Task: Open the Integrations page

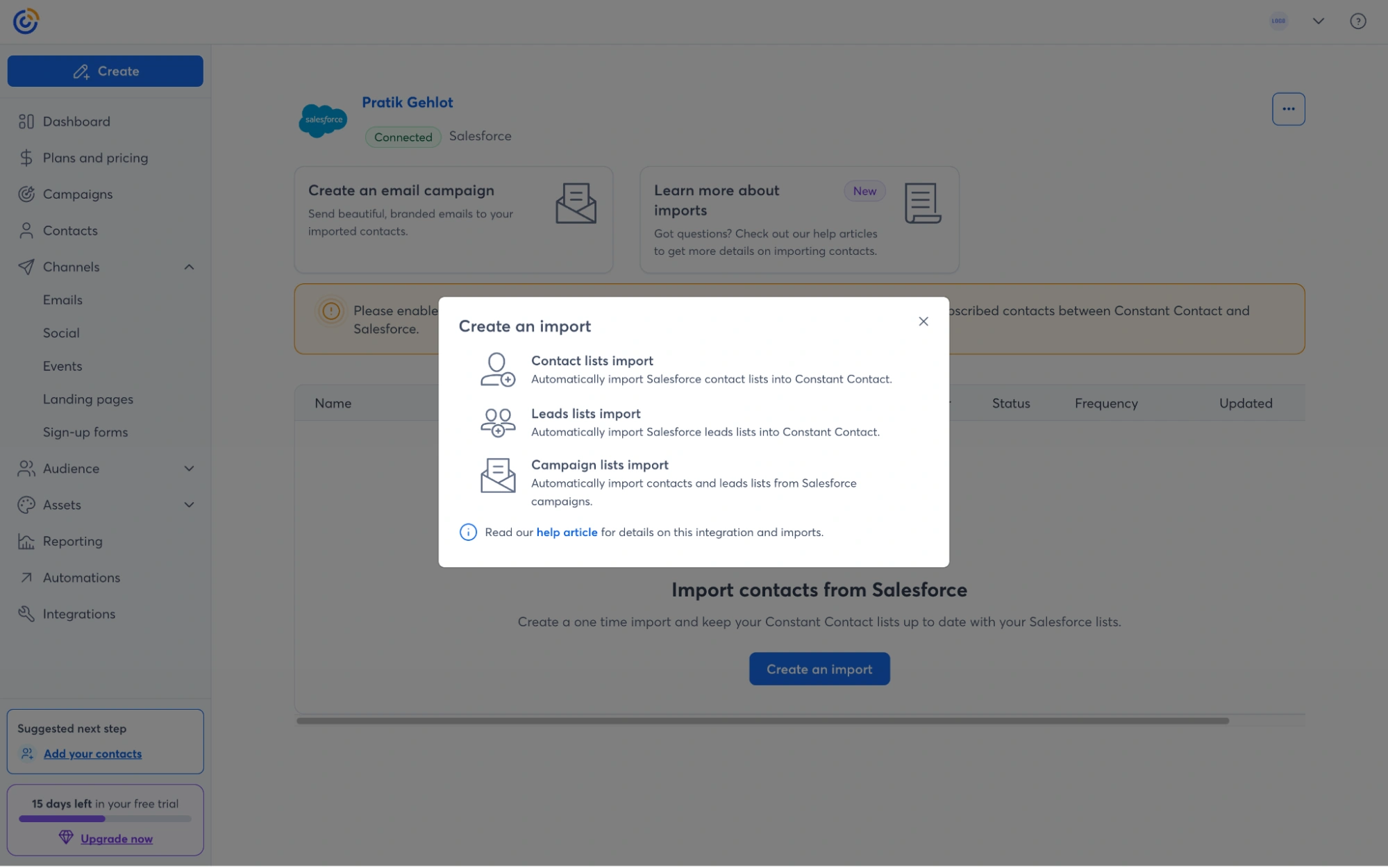Action: point(79,614)
